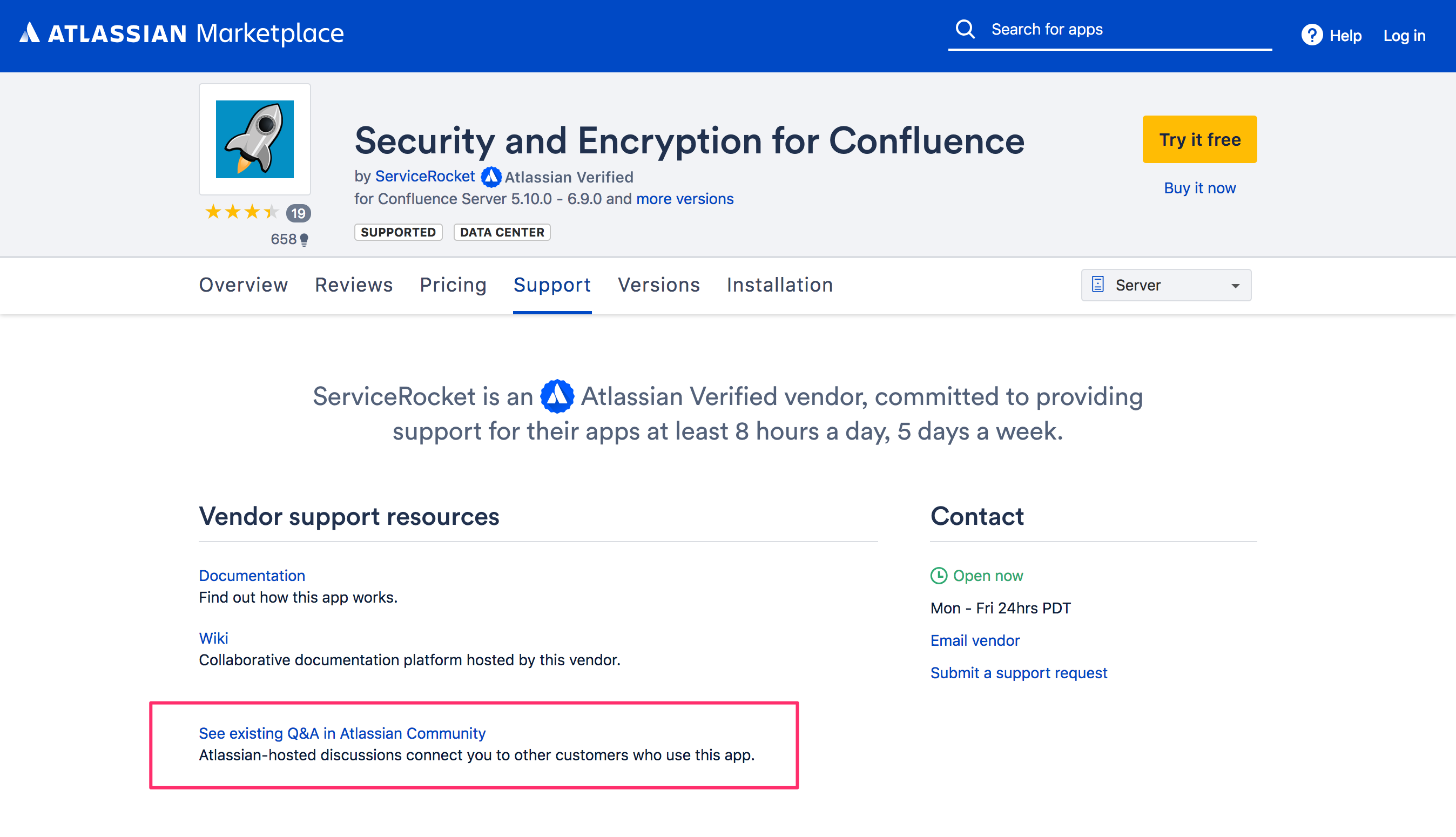The width and height of the screenshot is (1456, 837).
Task: Click the search magnifier icon
Action: (x=965, y=29)
